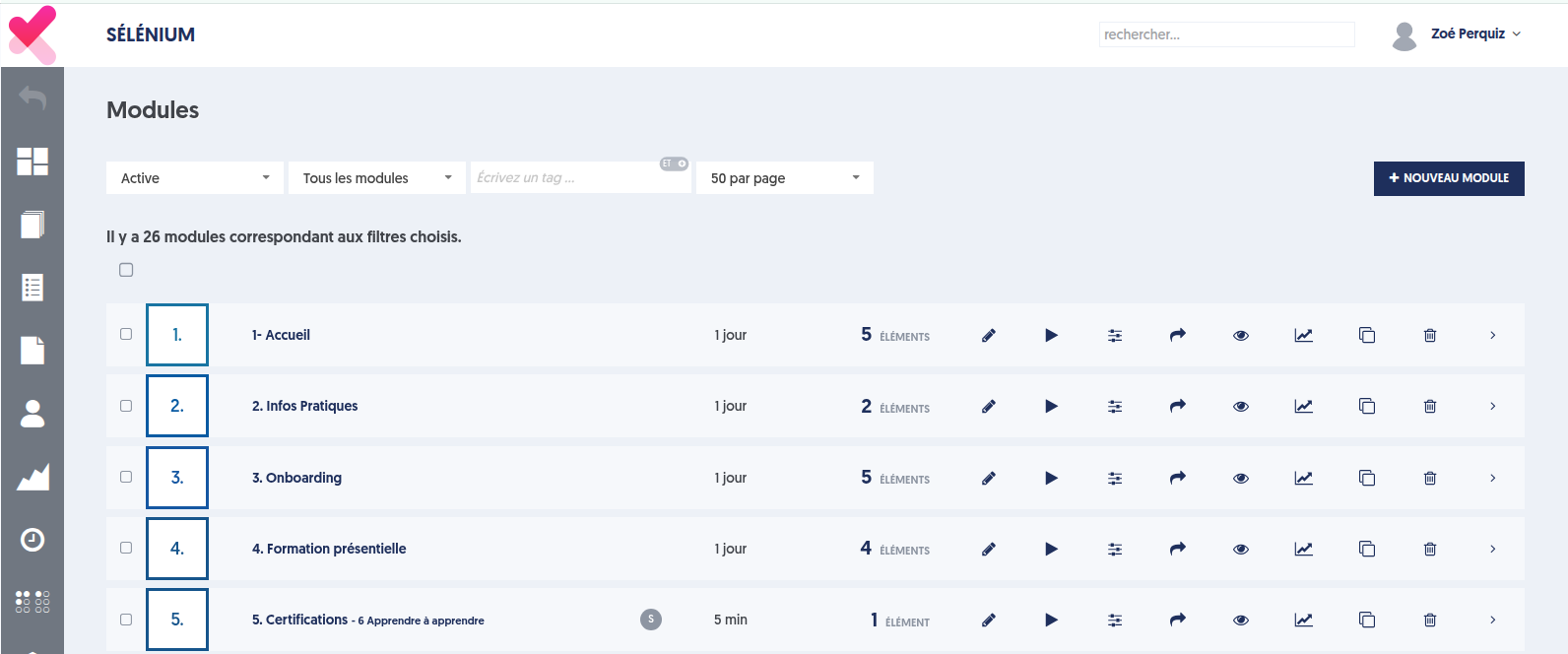Tick the select-all modules checkbox

click(x=126, y=270)
